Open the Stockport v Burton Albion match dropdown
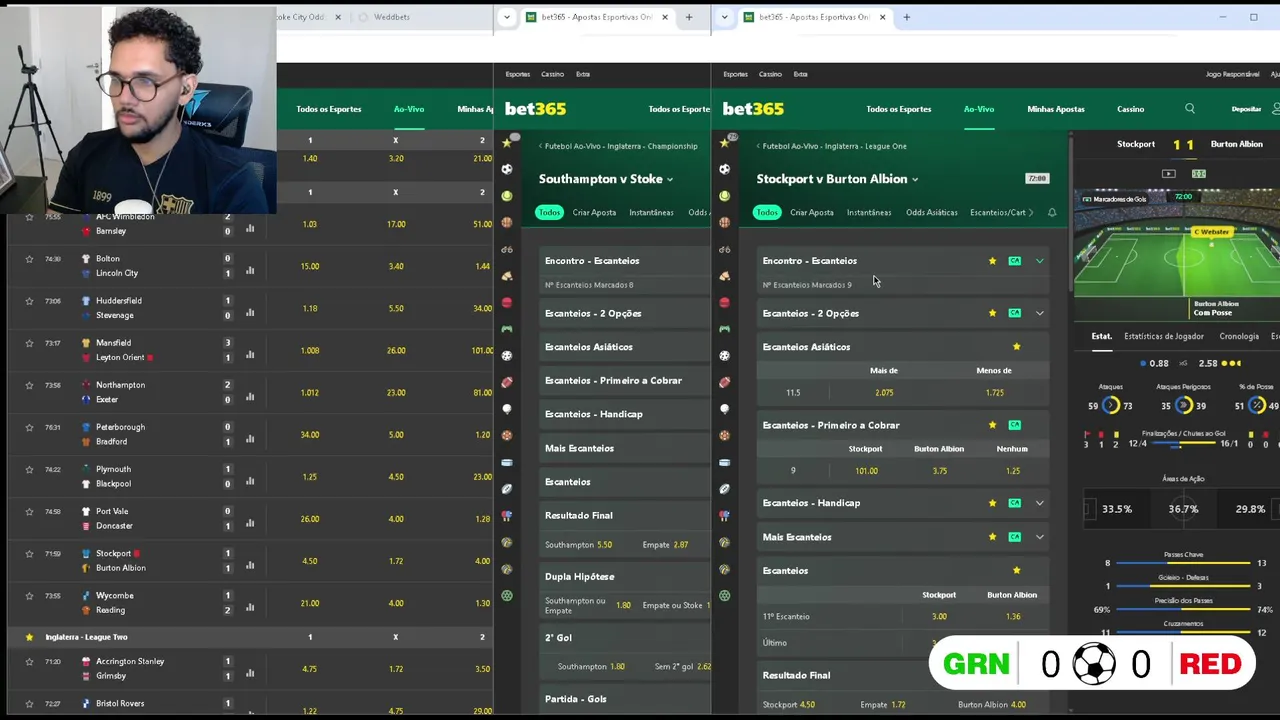 click(915, 180)
